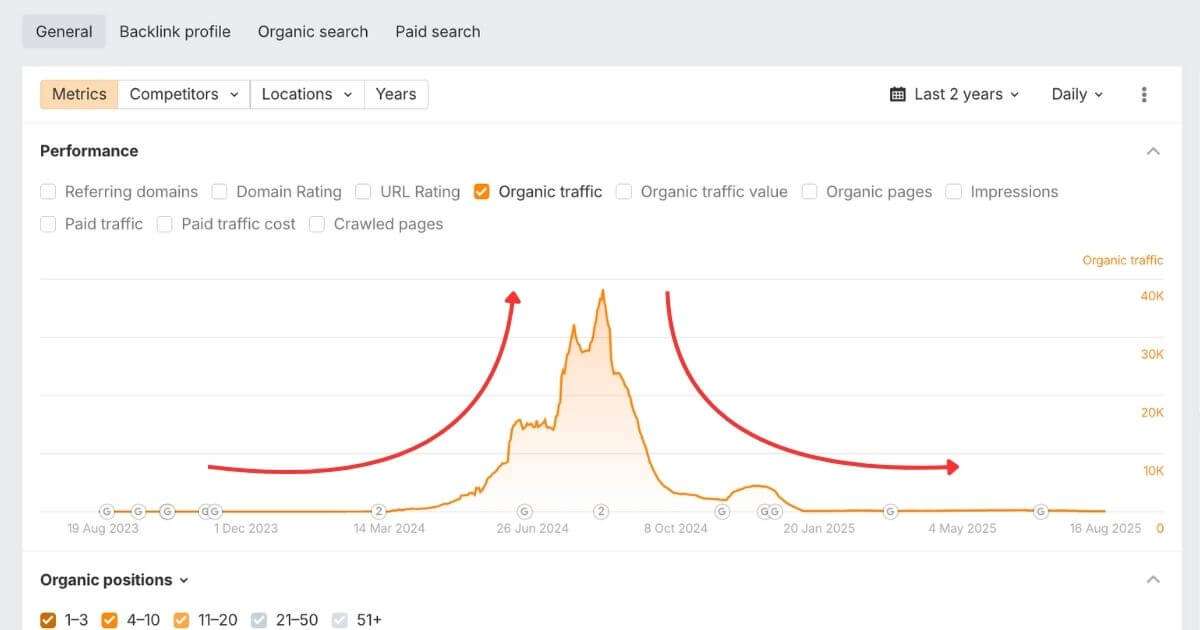Uncheck the Organic traffic metric
The image size is (1200, 630).
tap(482, 191)
